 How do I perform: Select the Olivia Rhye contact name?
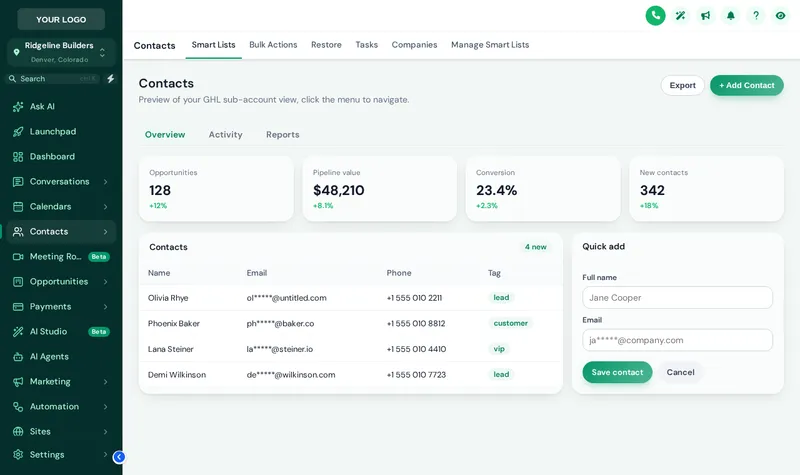[168, 298]
